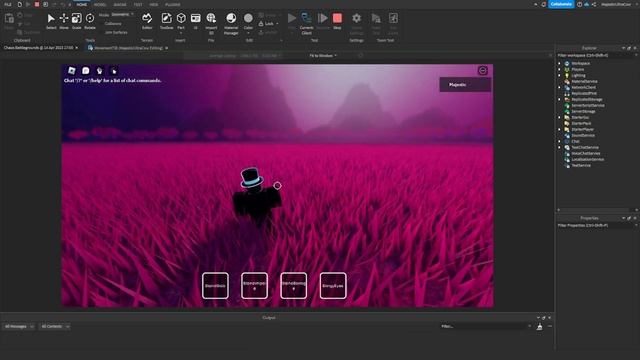Activate the Move tool
This screenshot has height=360, width=640.
click(x=64, y=21)
